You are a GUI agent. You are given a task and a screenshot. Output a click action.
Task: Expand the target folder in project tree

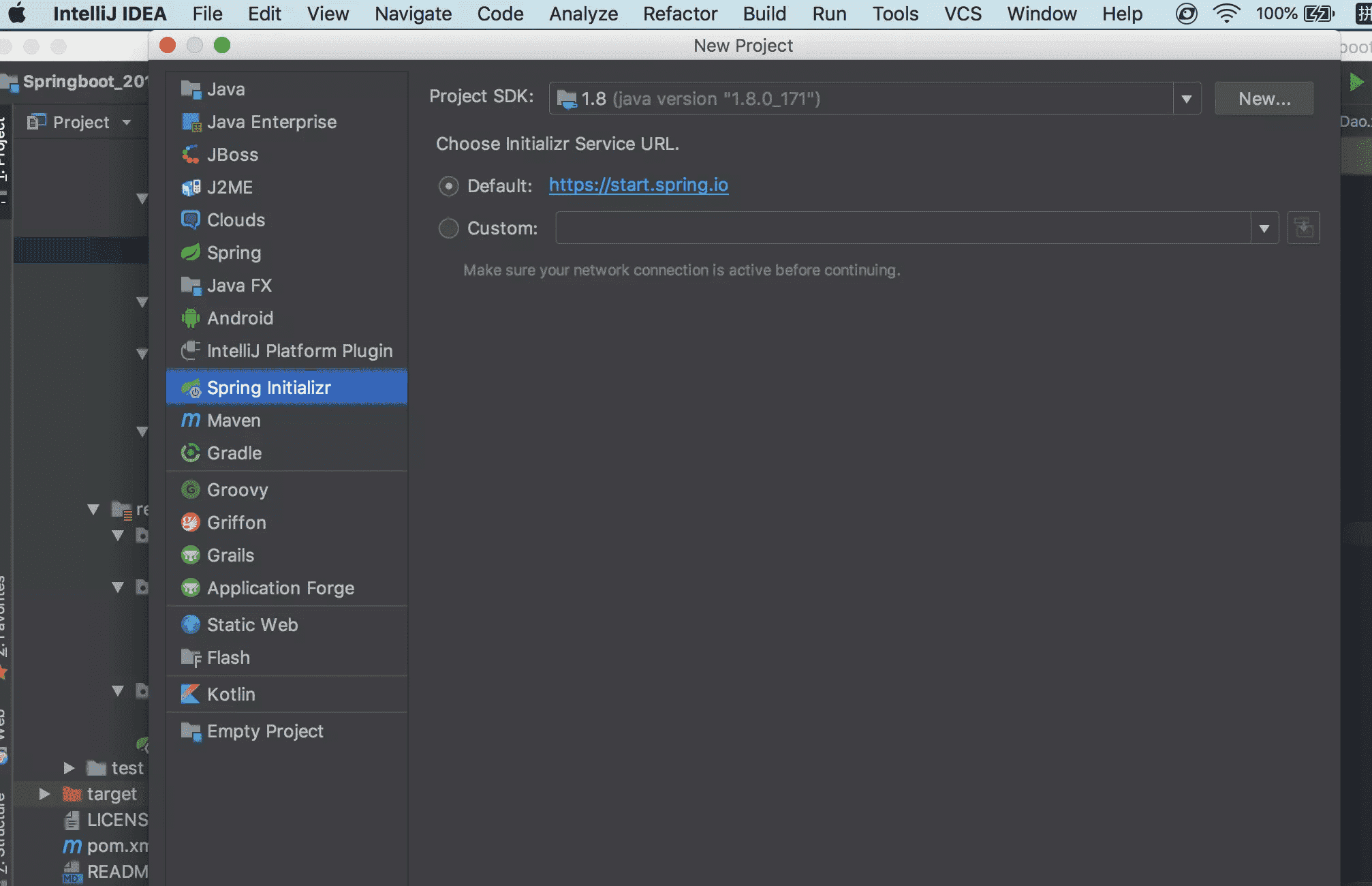point(44,794)
